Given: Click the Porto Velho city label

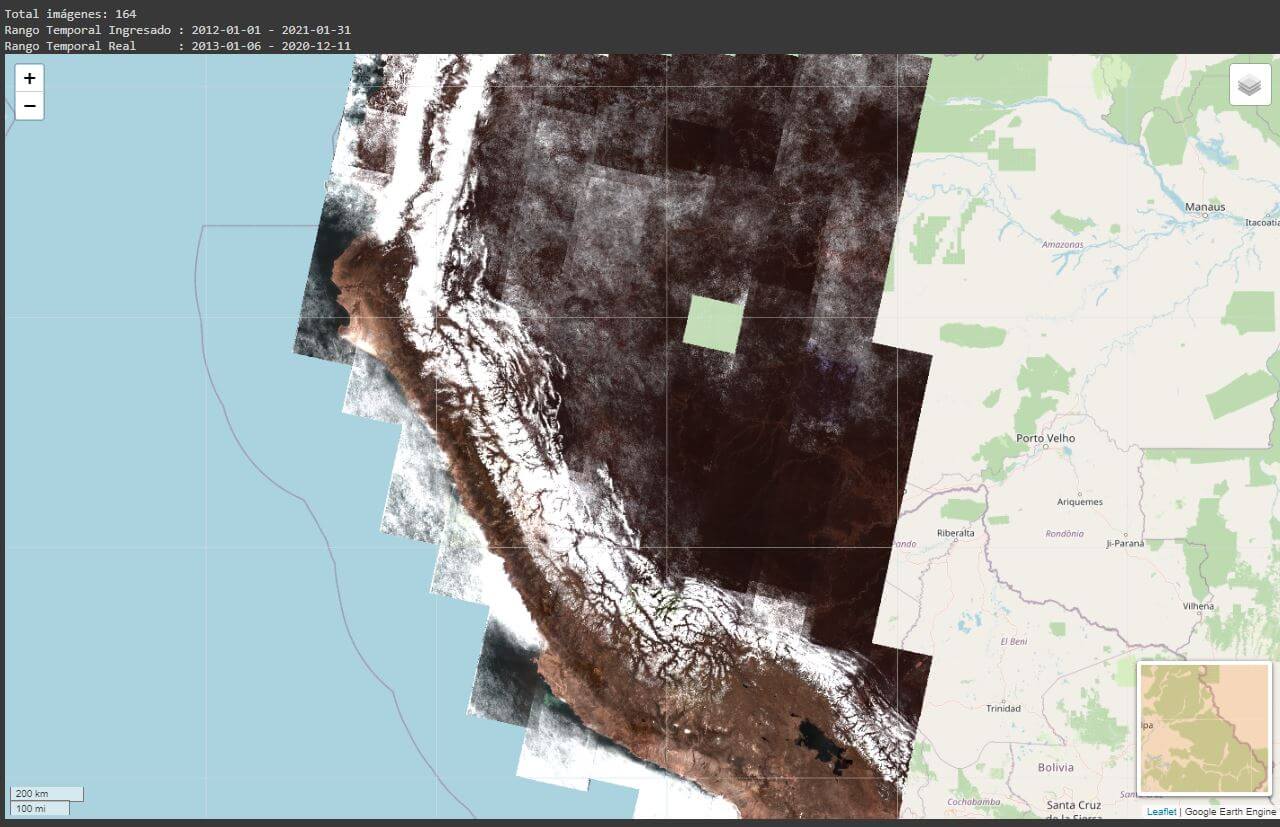Looking at the screenshot, I should tap(1045, 438).
